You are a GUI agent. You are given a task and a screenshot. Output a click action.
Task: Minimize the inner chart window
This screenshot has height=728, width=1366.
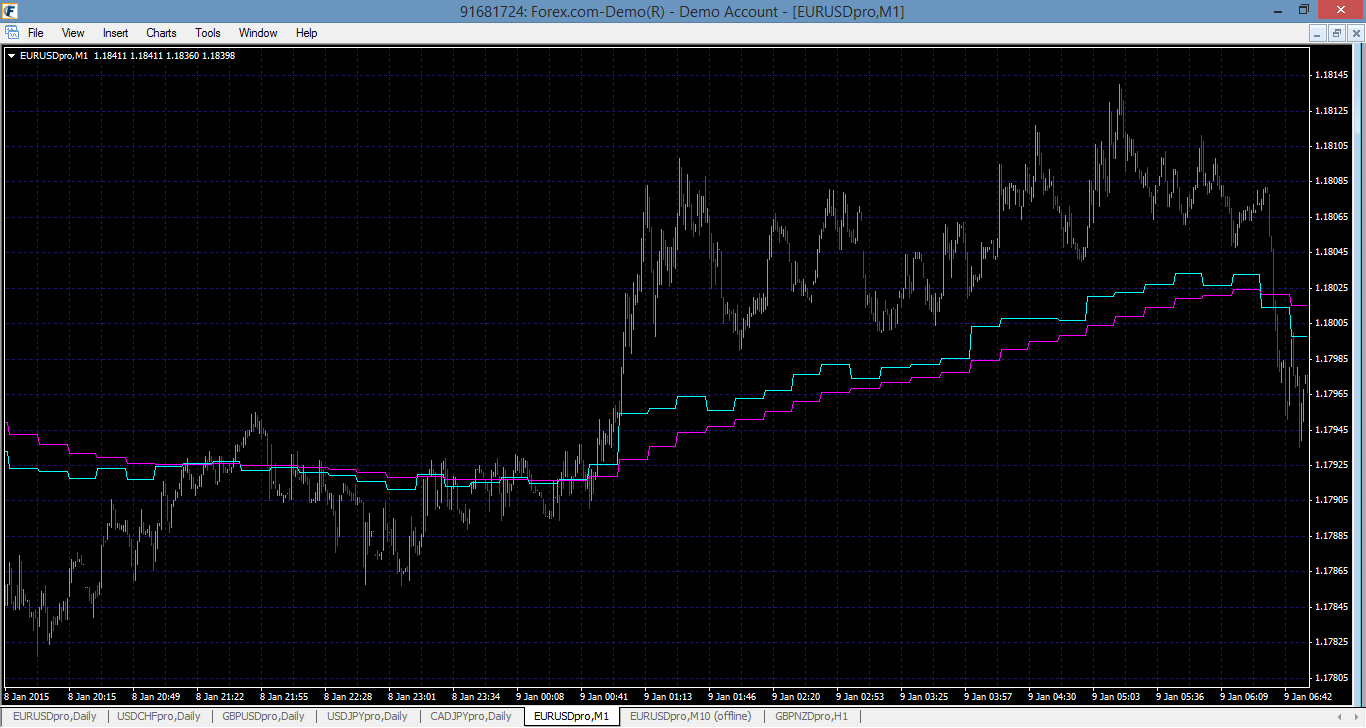tap(1317, 33)
